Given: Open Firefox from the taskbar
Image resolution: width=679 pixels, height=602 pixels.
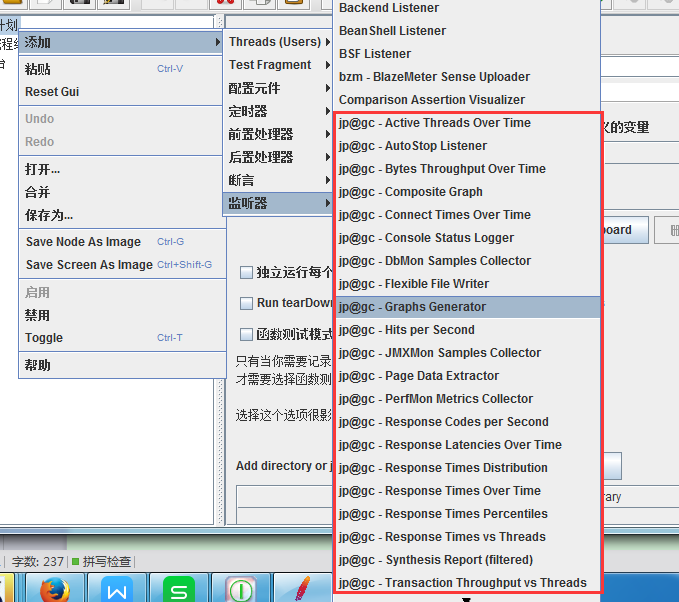Looking at the screenshot, I should pyautogui.click(x=55, y=588).
